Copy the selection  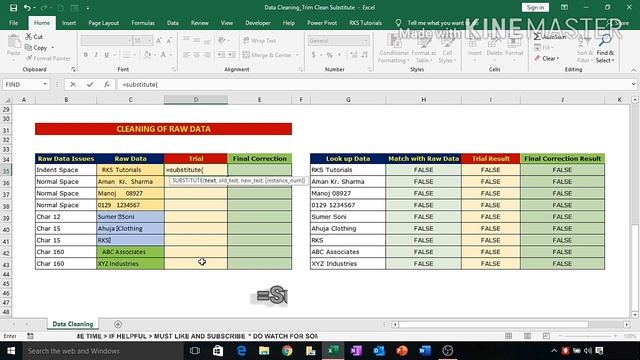coord(37,48)
